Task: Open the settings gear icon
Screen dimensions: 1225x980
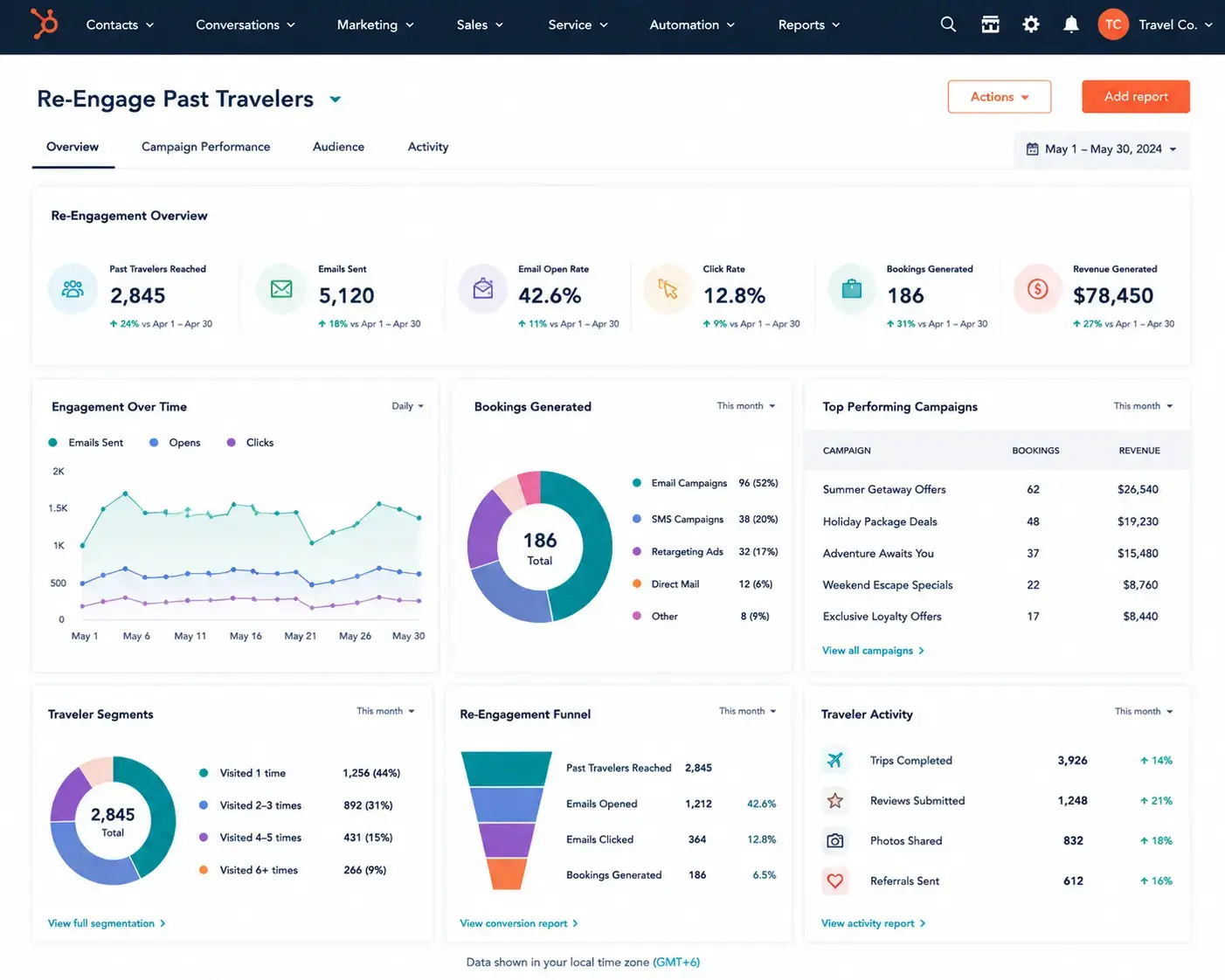Action: pyautogui.click(x=1031, y=24)
